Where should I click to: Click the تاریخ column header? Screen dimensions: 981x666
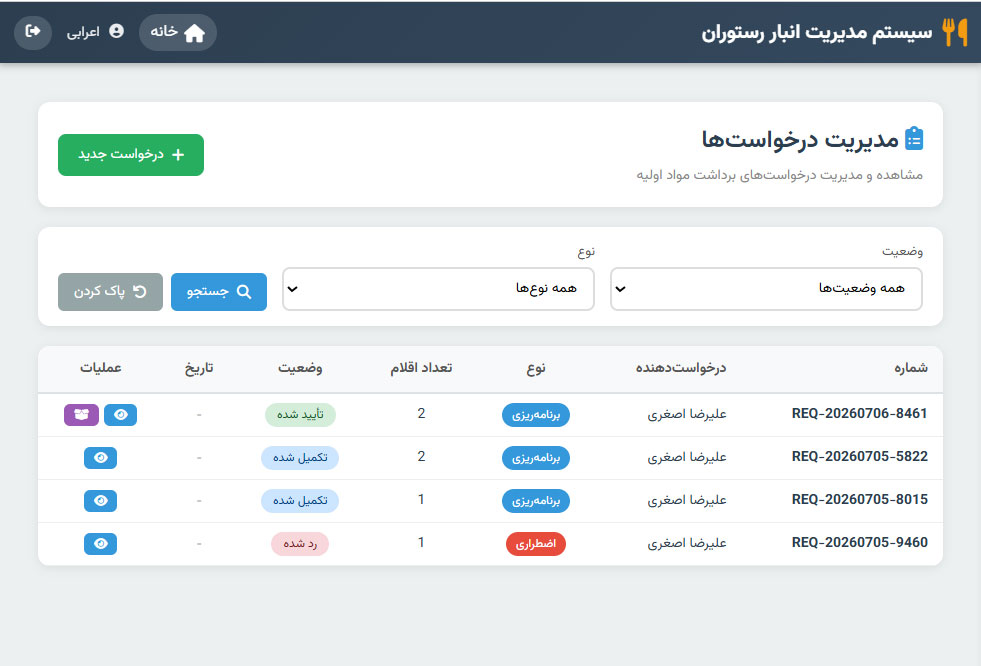[199, 368]
